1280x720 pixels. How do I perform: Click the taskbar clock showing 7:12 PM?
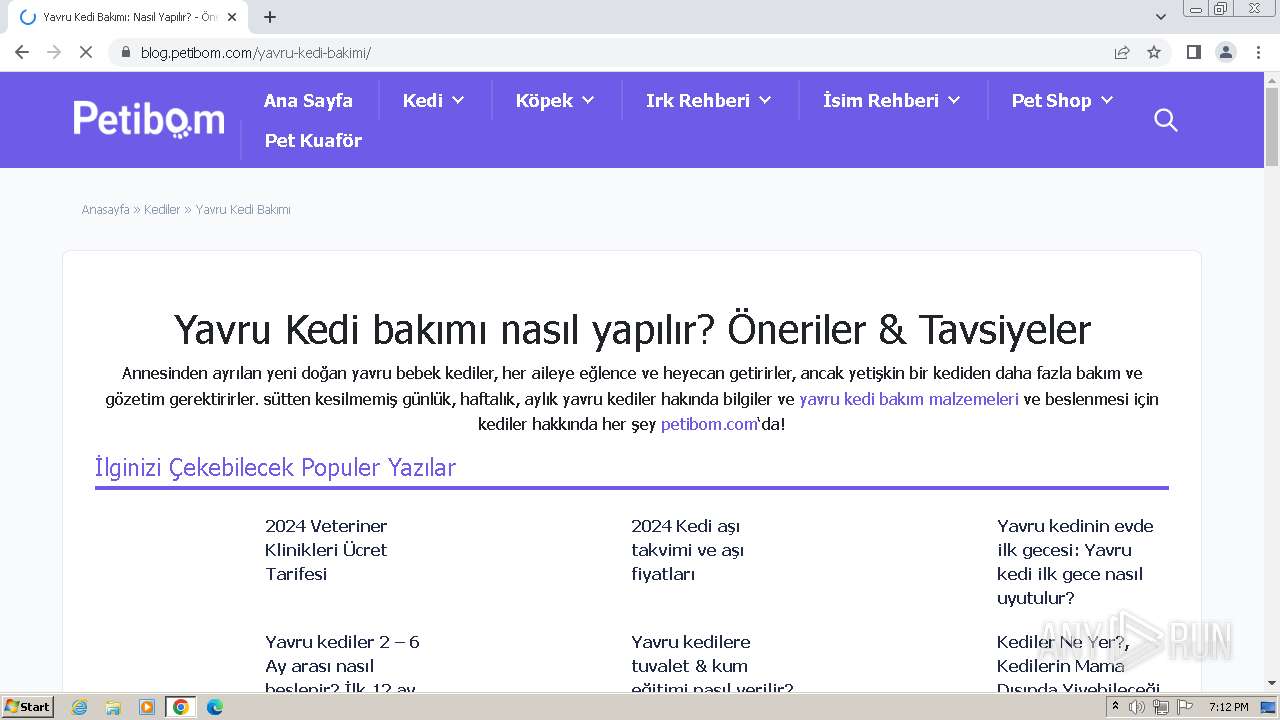[x=1228, y=707]
